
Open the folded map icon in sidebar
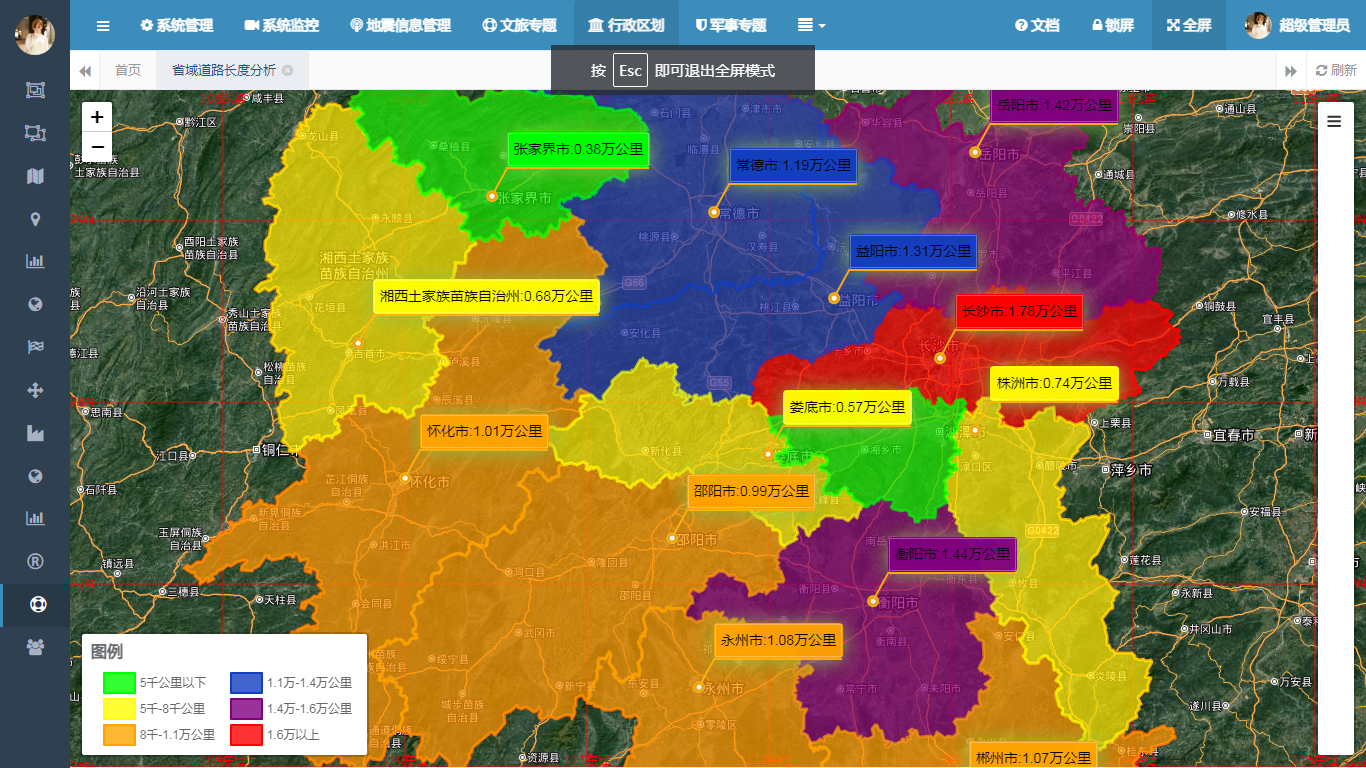point(35,176)
